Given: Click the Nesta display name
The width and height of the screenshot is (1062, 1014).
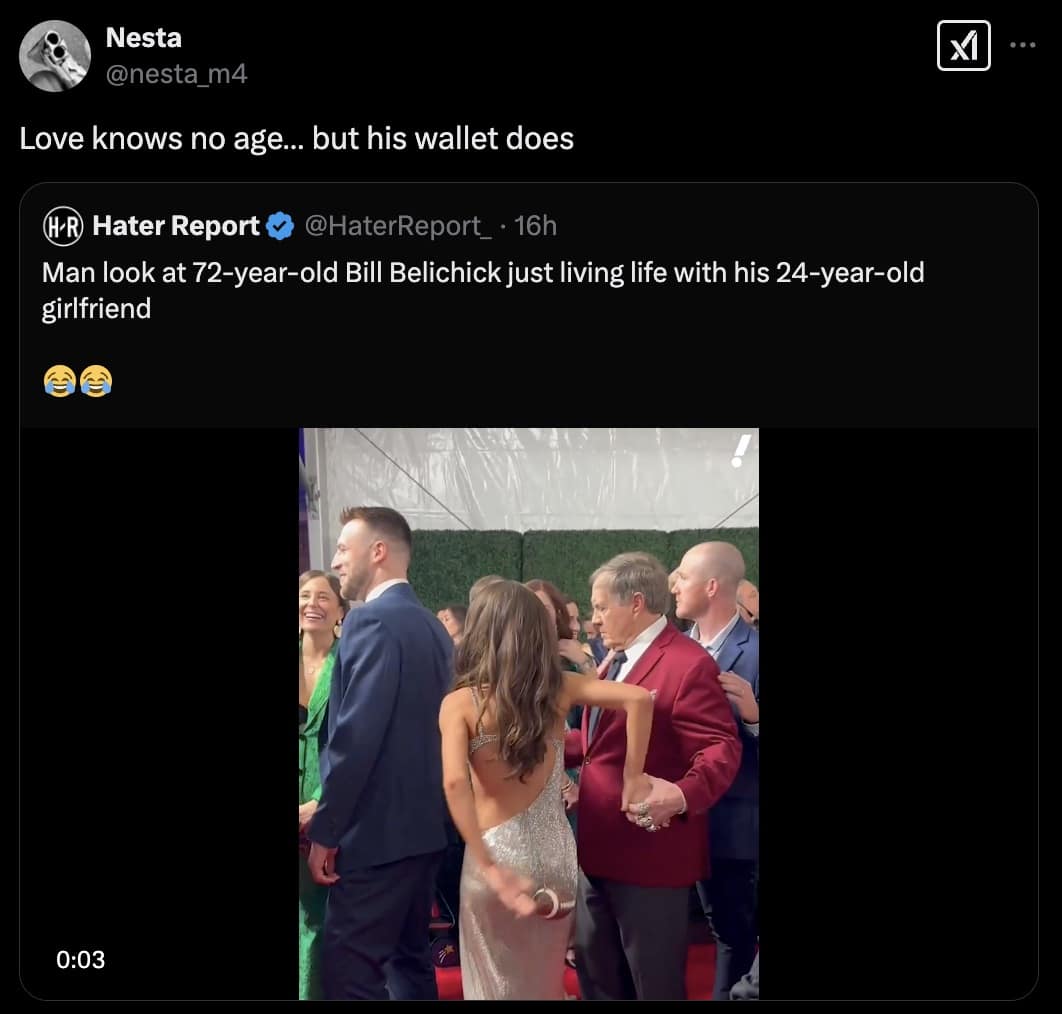Looking at the screenshot, I should [x=143, y=38].
